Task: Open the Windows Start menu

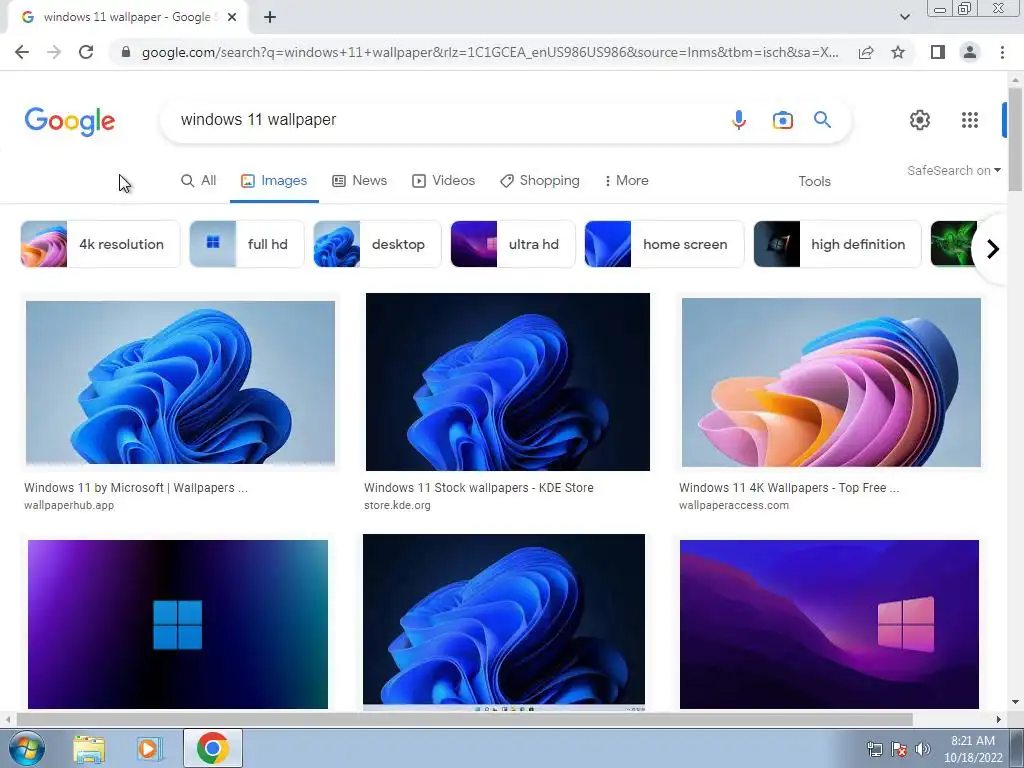Action: point(27,748)
